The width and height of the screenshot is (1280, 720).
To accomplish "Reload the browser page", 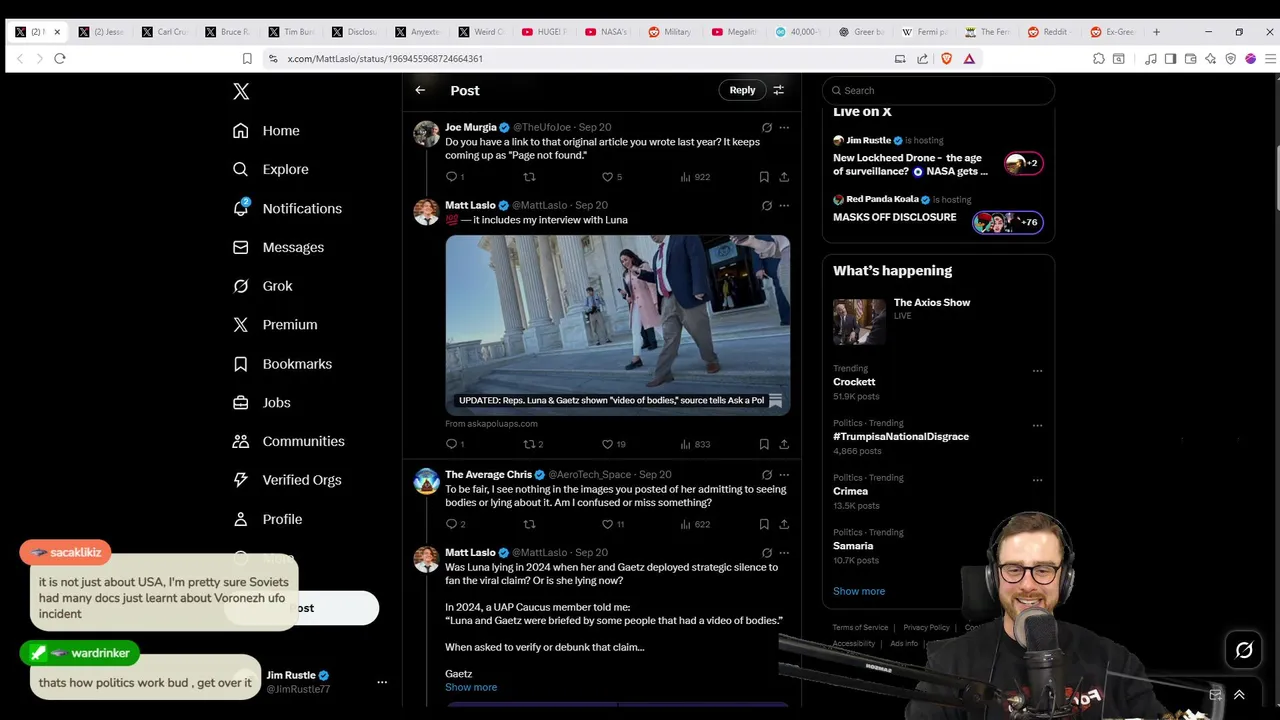I will [60, 59].
